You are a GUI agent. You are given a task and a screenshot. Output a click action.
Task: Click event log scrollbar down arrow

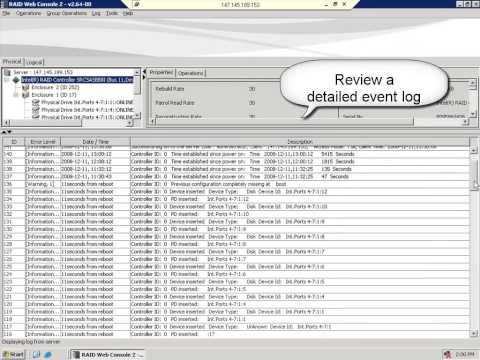473,333
